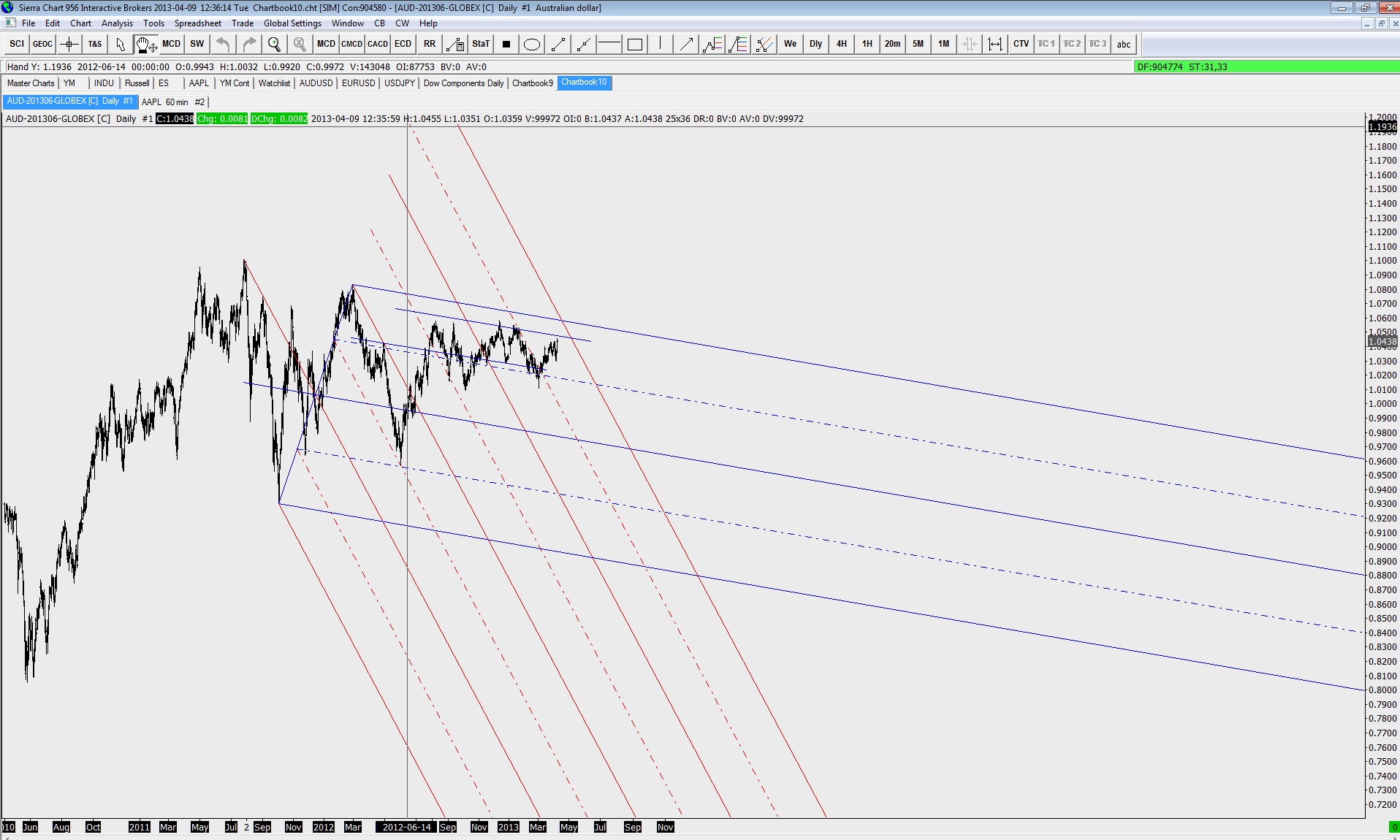Switch to the Master Charts chartbook tab
Screen dimensions: 1400x840
31,83
